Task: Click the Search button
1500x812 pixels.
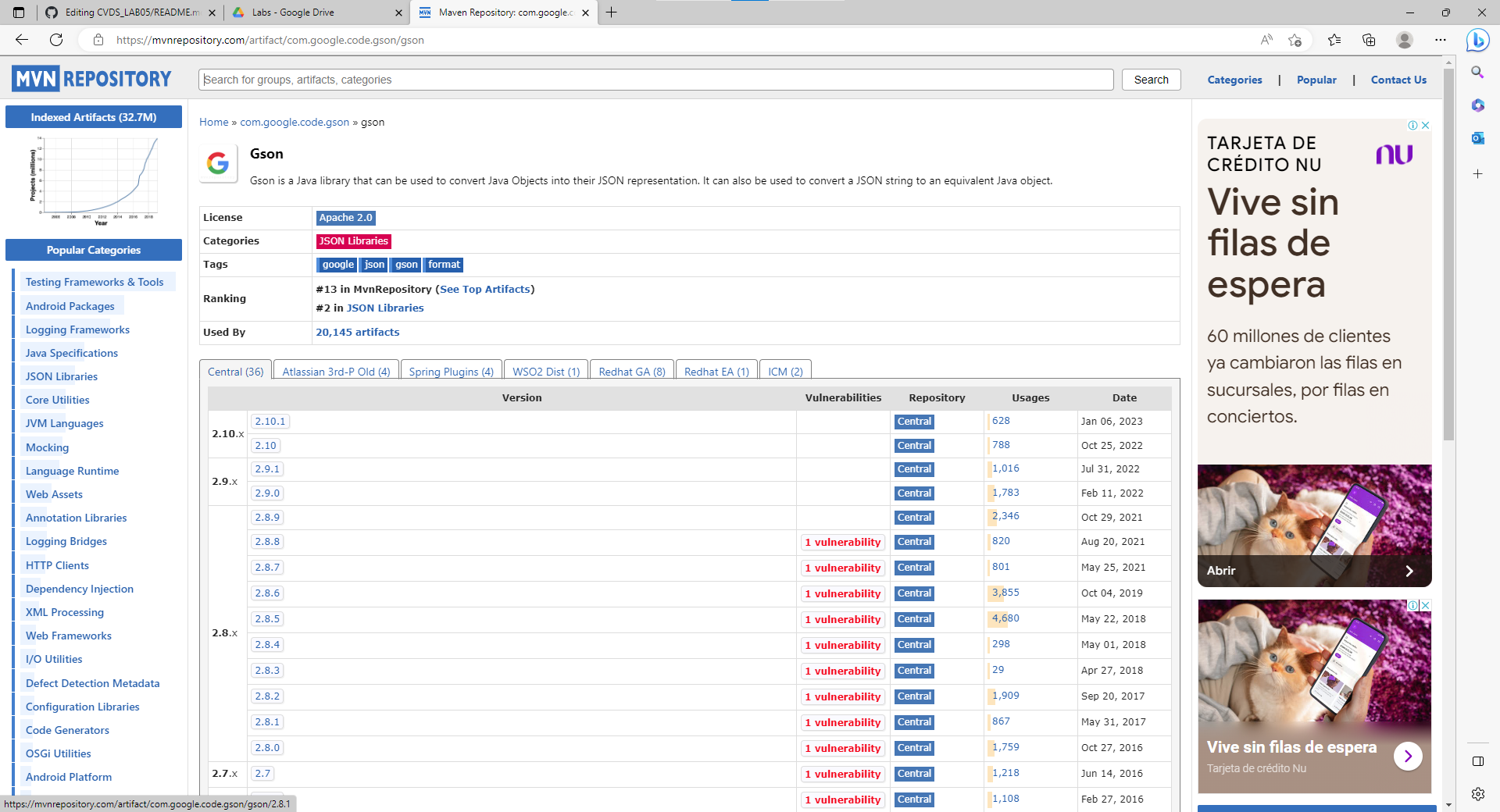Action: [1151, 80]
